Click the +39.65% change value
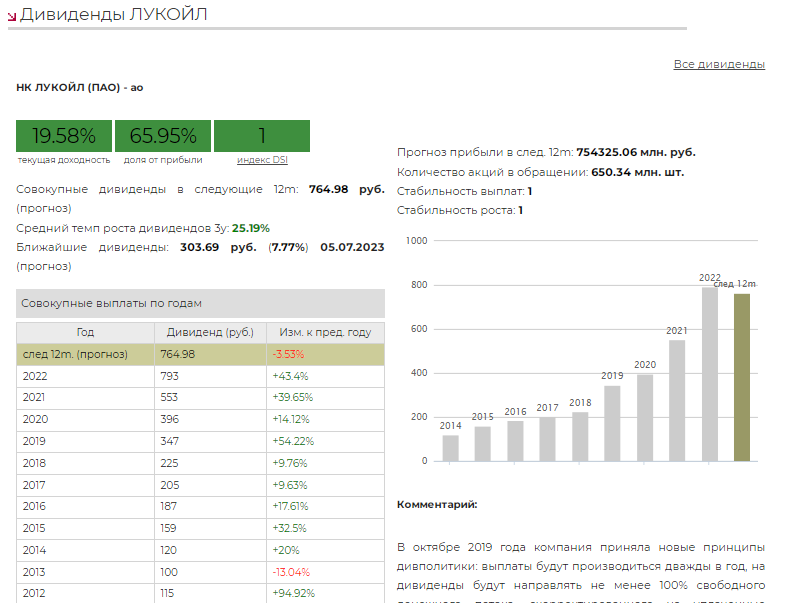799x603 pixels. 292,397
